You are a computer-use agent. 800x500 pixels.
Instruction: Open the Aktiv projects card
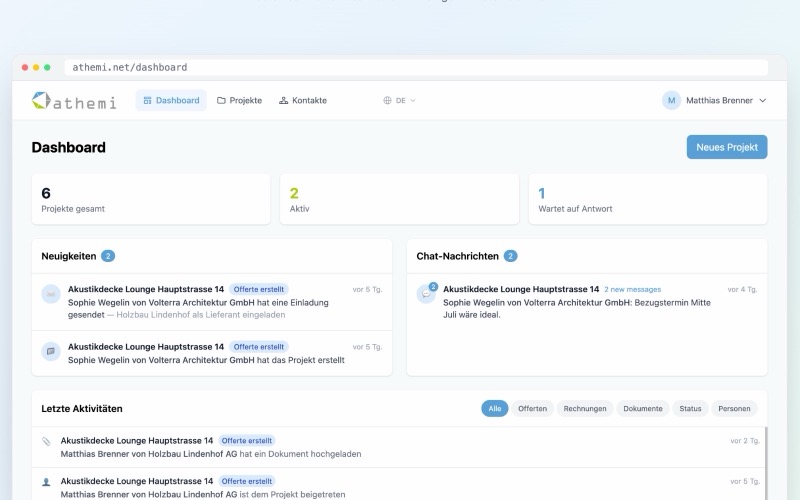pos(399,199)
